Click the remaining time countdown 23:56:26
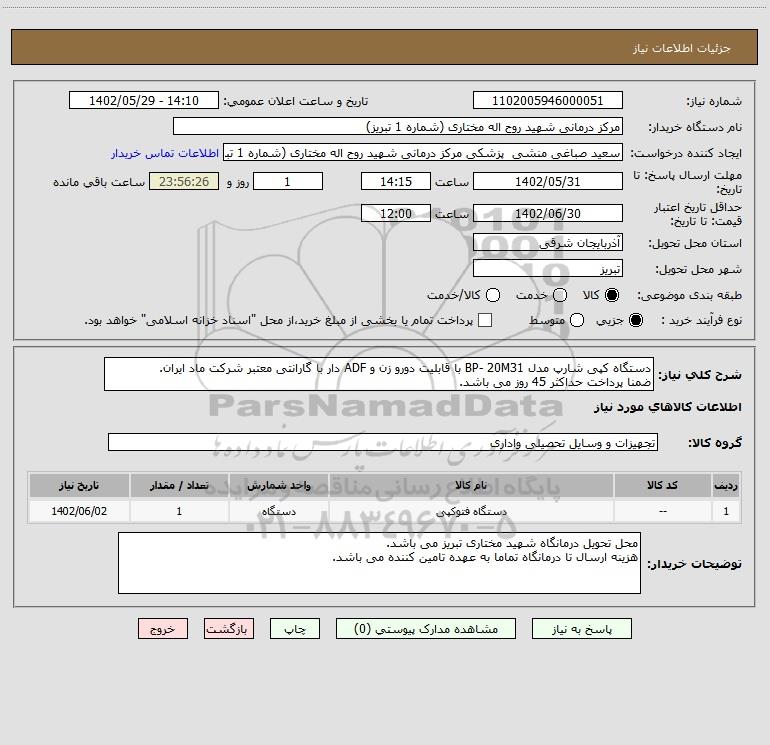 point(184,181)
